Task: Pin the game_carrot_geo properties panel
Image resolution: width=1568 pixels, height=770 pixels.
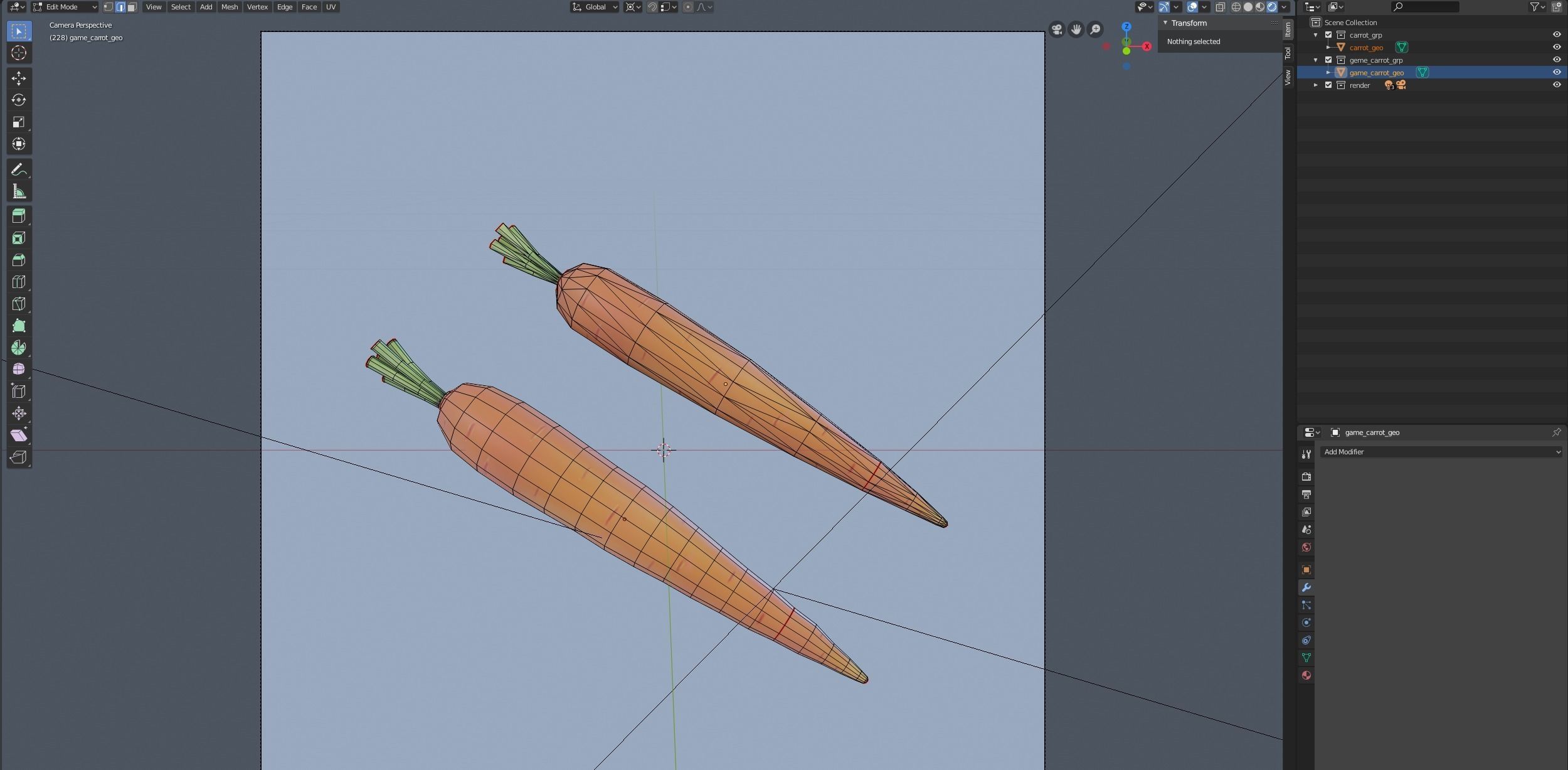Action: (x=1556, y=432)
